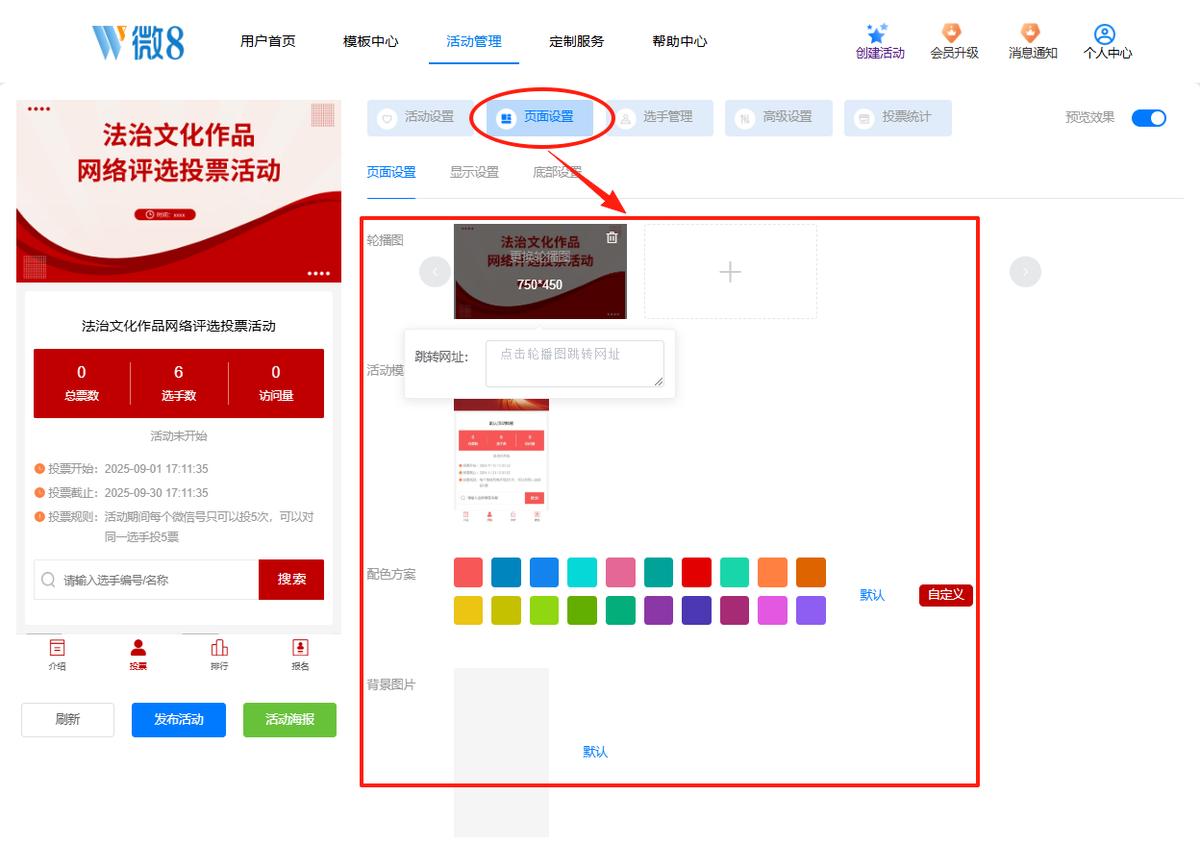Open 消息通知 notification icon
The width and height of the screenshot is (1200, 866).
[1030, 33]
